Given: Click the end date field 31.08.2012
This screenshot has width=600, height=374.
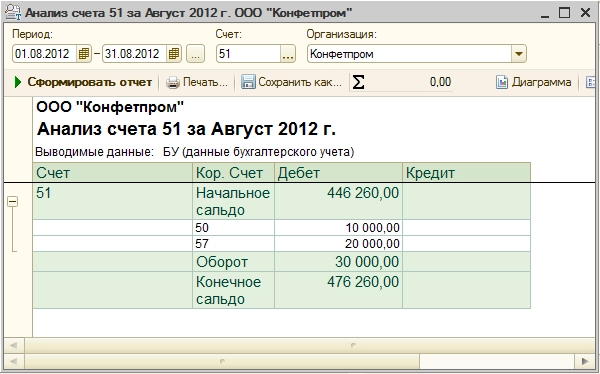Looking at the screenshot, I should tap(135, 54).
